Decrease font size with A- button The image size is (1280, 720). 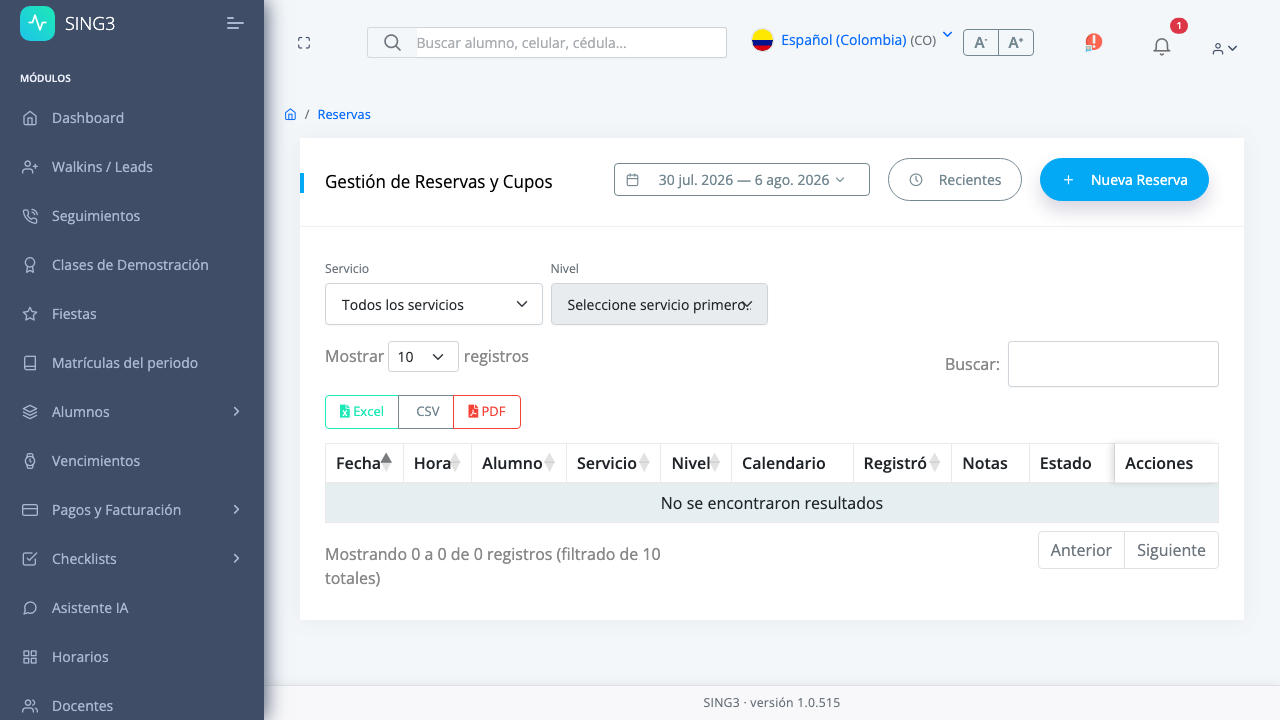[981, 42]
